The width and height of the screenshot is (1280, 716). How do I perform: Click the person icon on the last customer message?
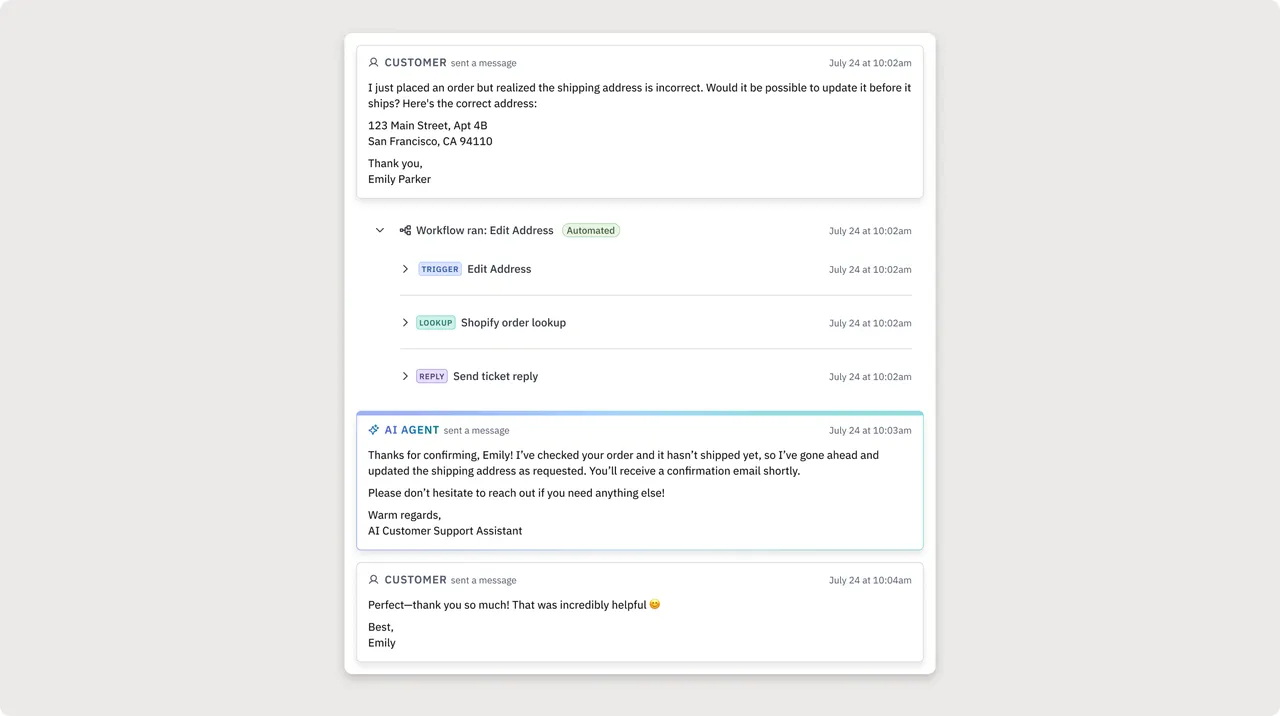pyautogui.click(x=374, y=580)
